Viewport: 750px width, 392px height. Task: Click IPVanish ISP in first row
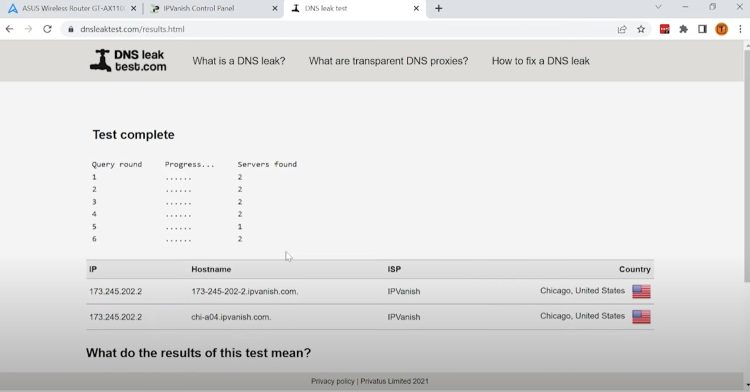coord(404,291)
